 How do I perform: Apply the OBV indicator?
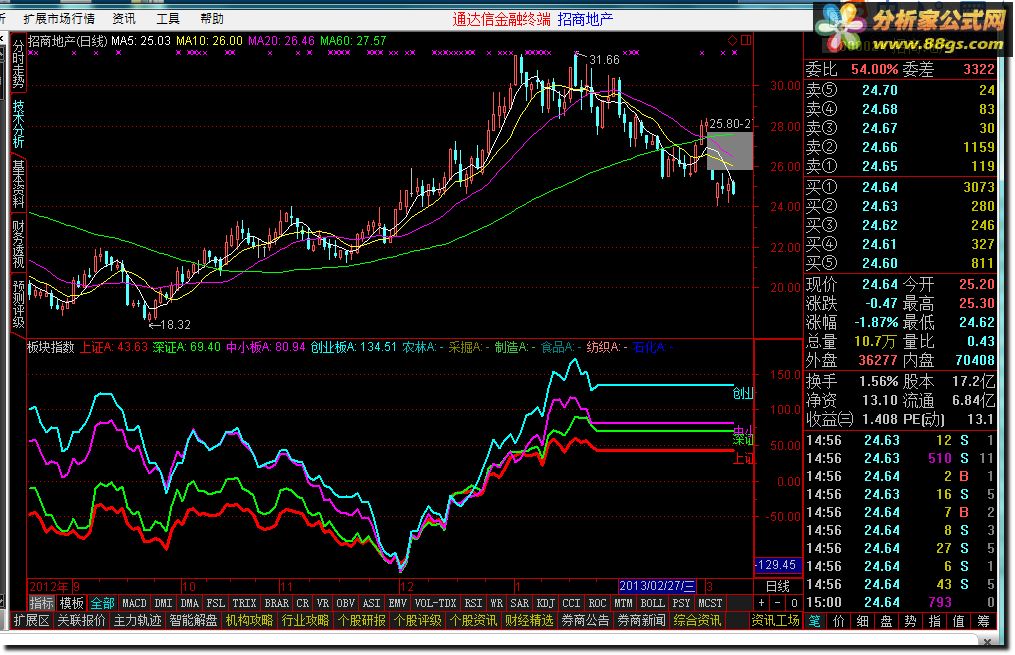(x=346, y=603)
